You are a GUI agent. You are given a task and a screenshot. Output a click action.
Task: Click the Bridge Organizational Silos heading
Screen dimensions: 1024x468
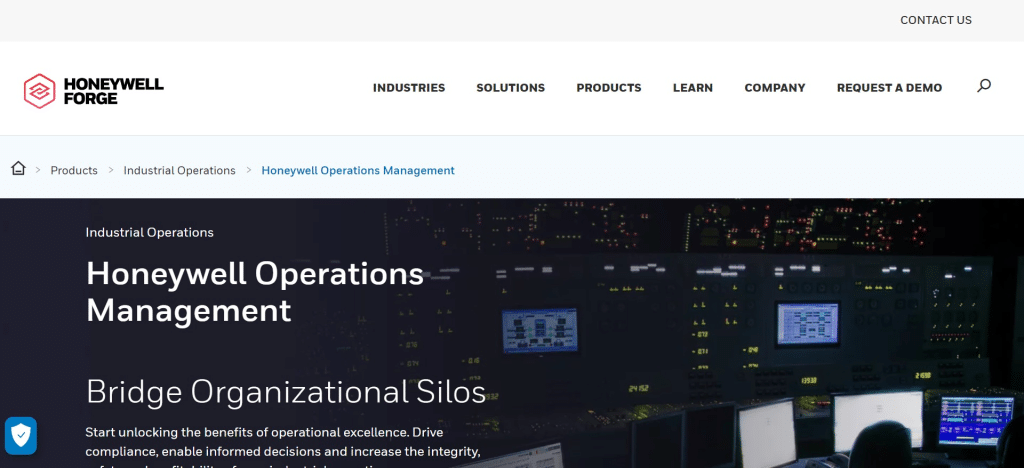click(286, 392)
